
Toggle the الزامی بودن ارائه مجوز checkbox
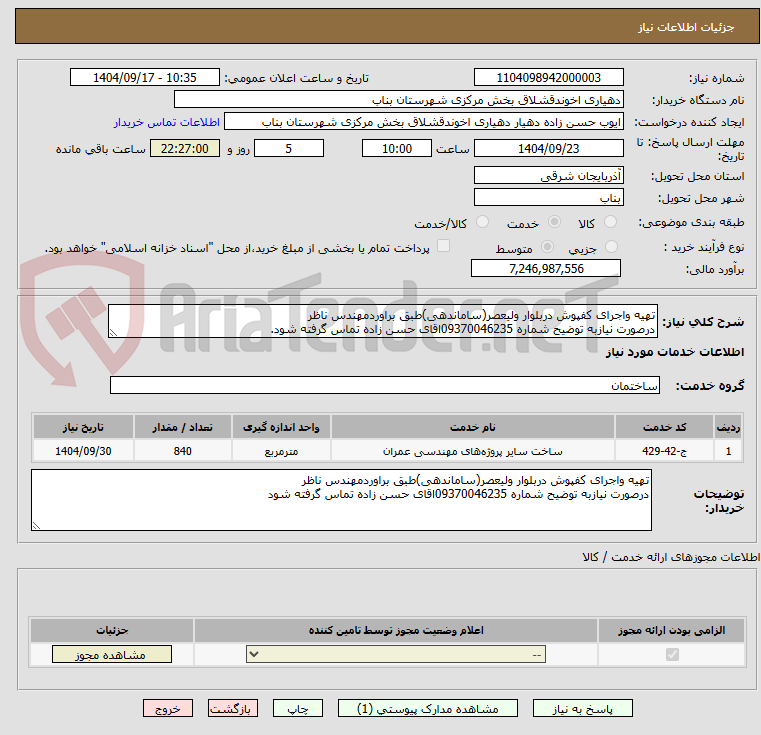click(672, 654)
